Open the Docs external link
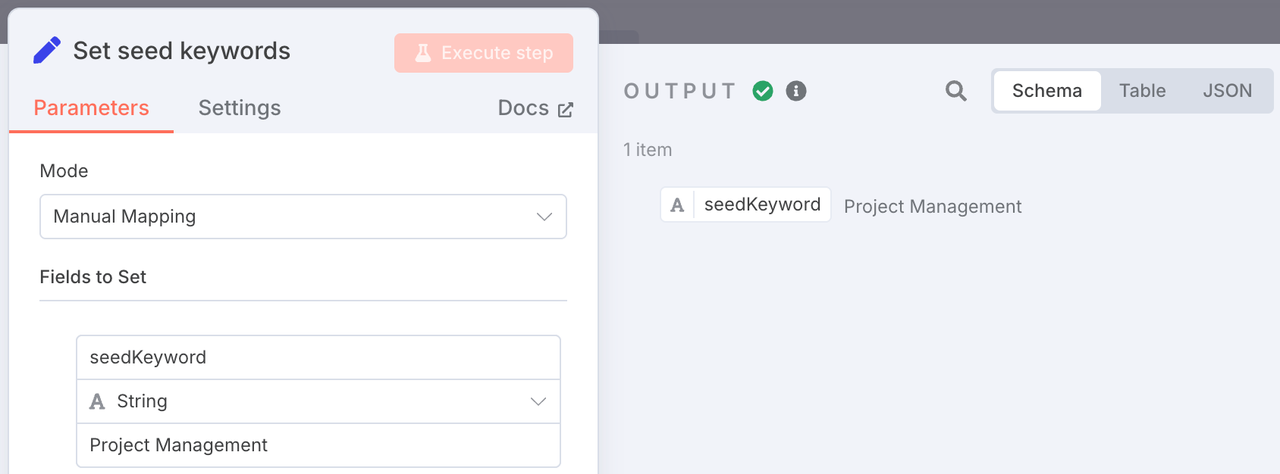The width and height of the screenshot is (1280, 474). [x=535, y=108]
